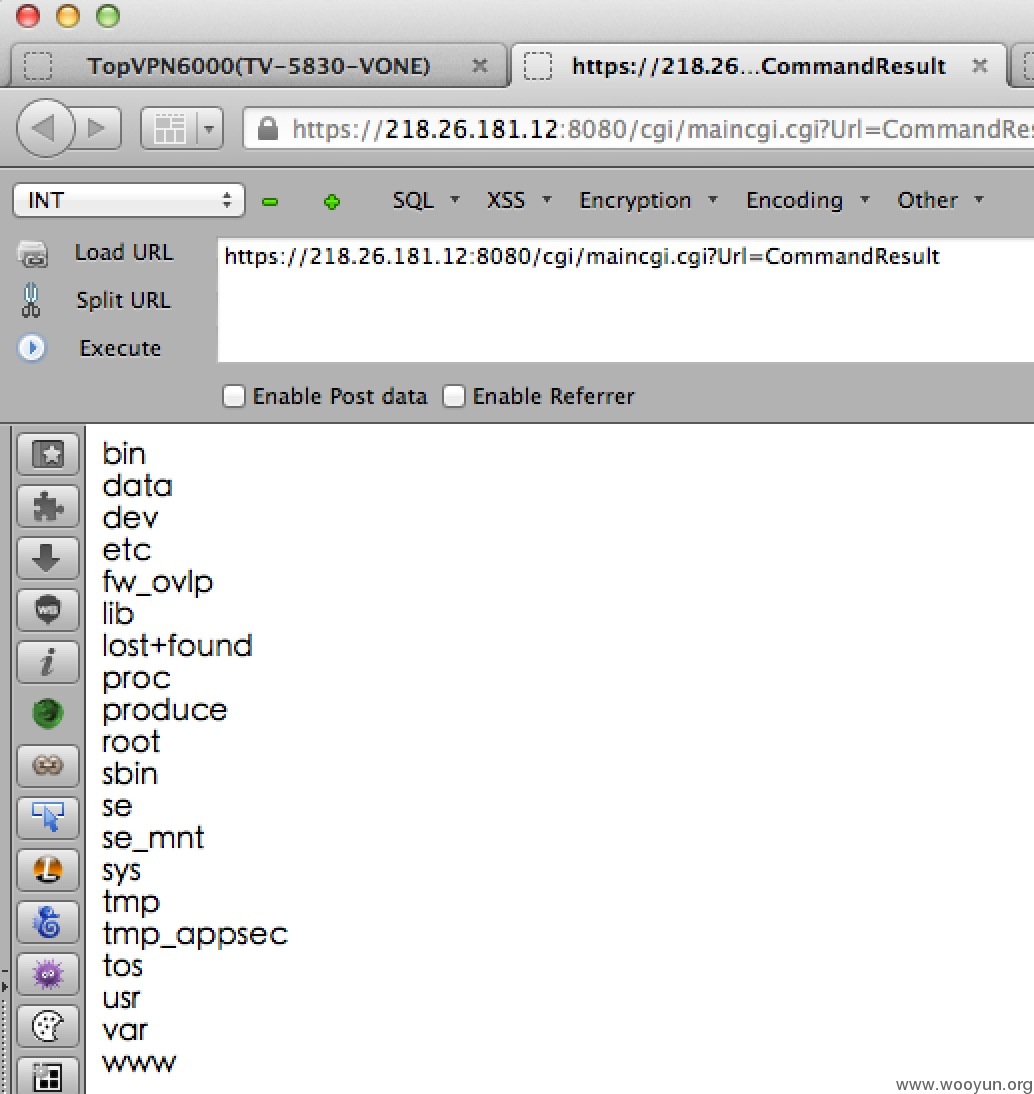The height and width of the screenshot is (1094, 1034).
Task: Click the 'dev' directory entry
Action: (x=130, y=518)
